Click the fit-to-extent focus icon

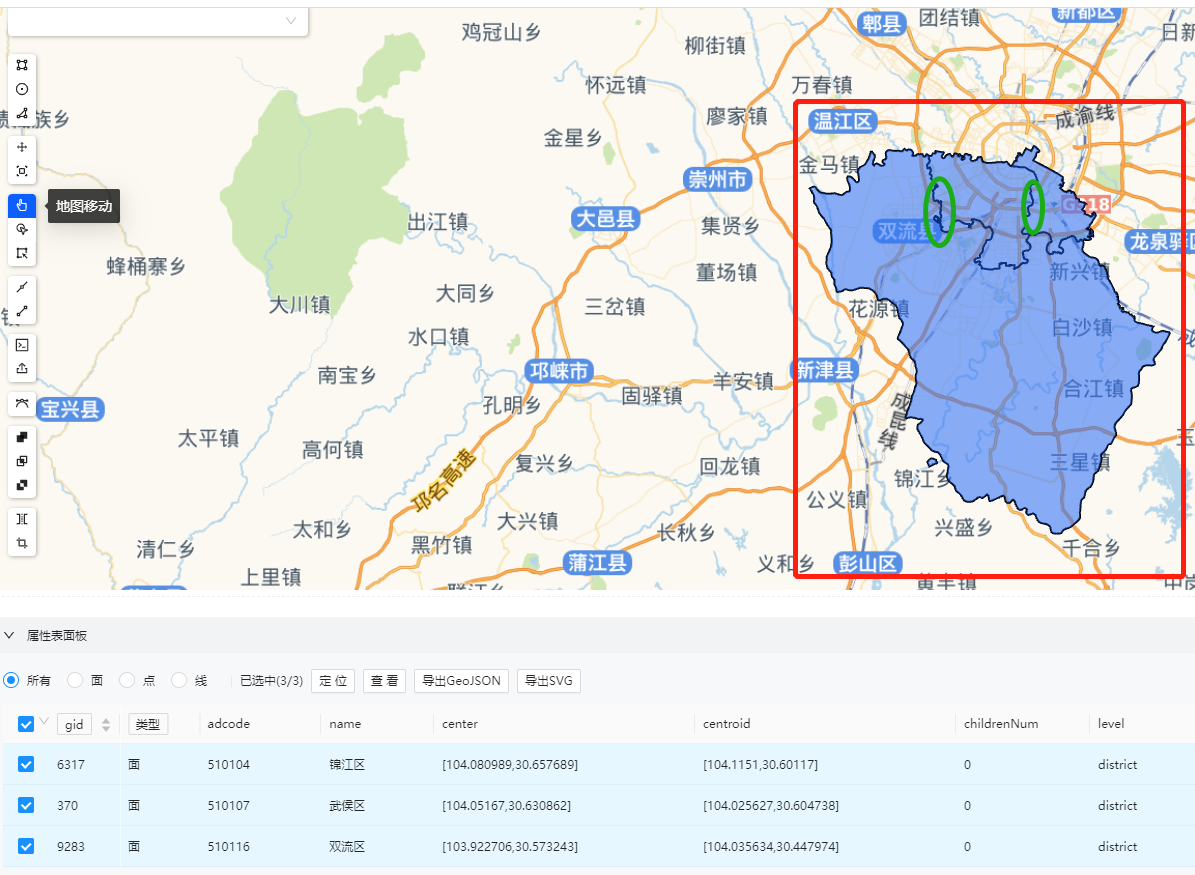pos(22,171)
